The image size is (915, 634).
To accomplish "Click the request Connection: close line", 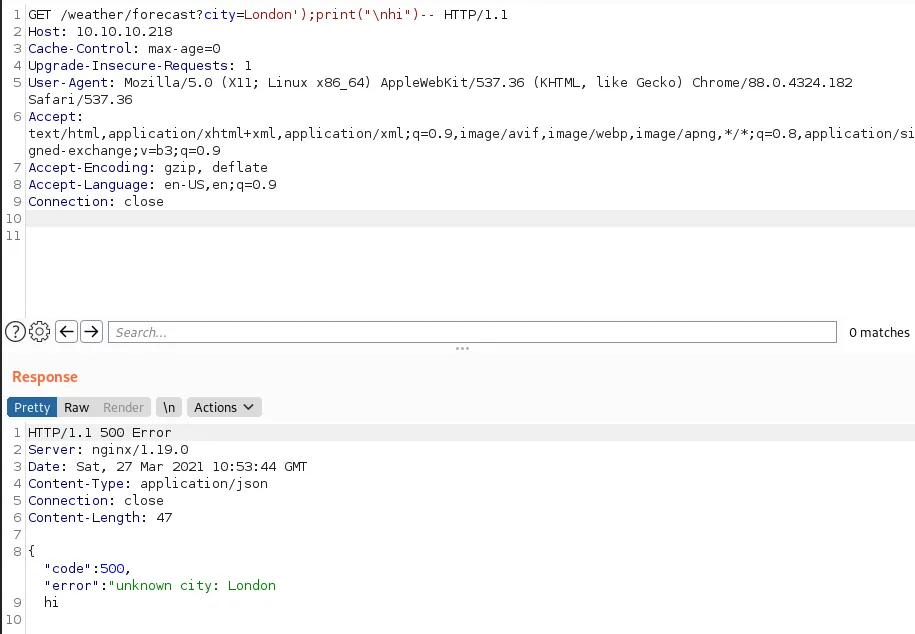I will pos(96,201).
